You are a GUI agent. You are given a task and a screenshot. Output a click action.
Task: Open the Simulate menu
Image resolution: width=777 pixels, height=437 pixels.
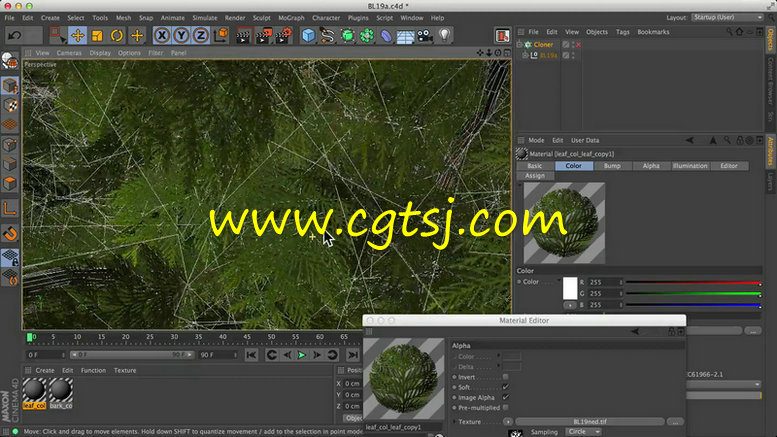(x=205, y=18)
